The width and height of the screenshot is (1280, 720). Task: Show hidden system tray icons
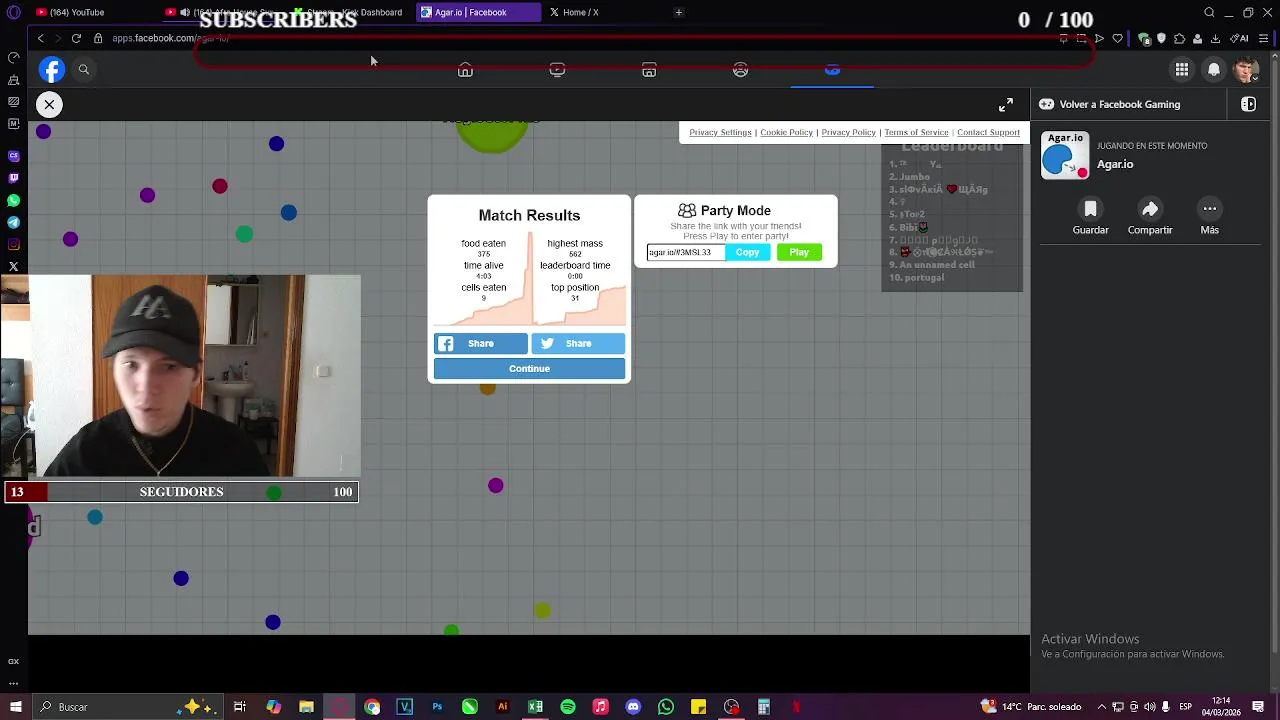click(x=1101, y=707)
